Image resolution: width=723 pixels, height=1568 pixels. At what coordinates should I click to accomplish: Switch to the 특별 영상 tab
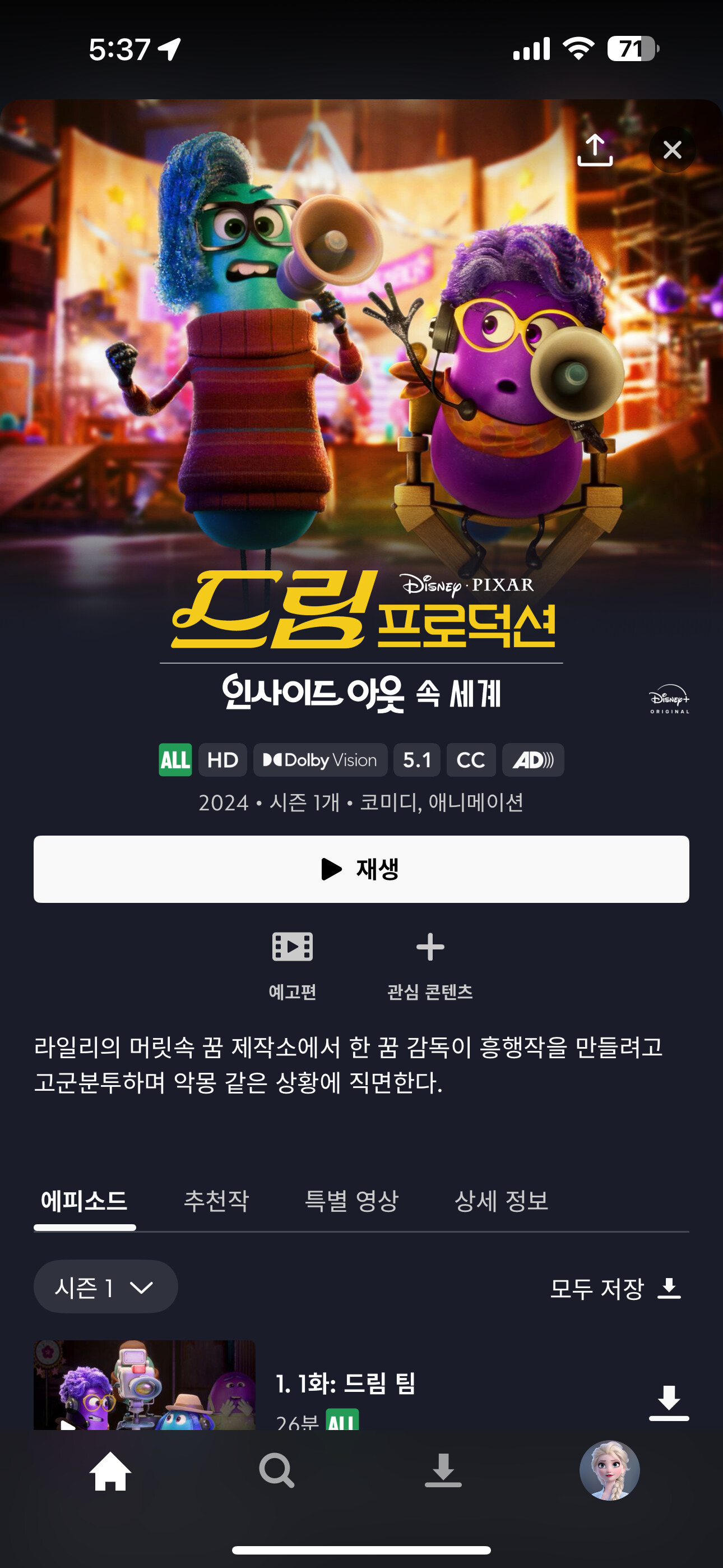pos(351,1200)
